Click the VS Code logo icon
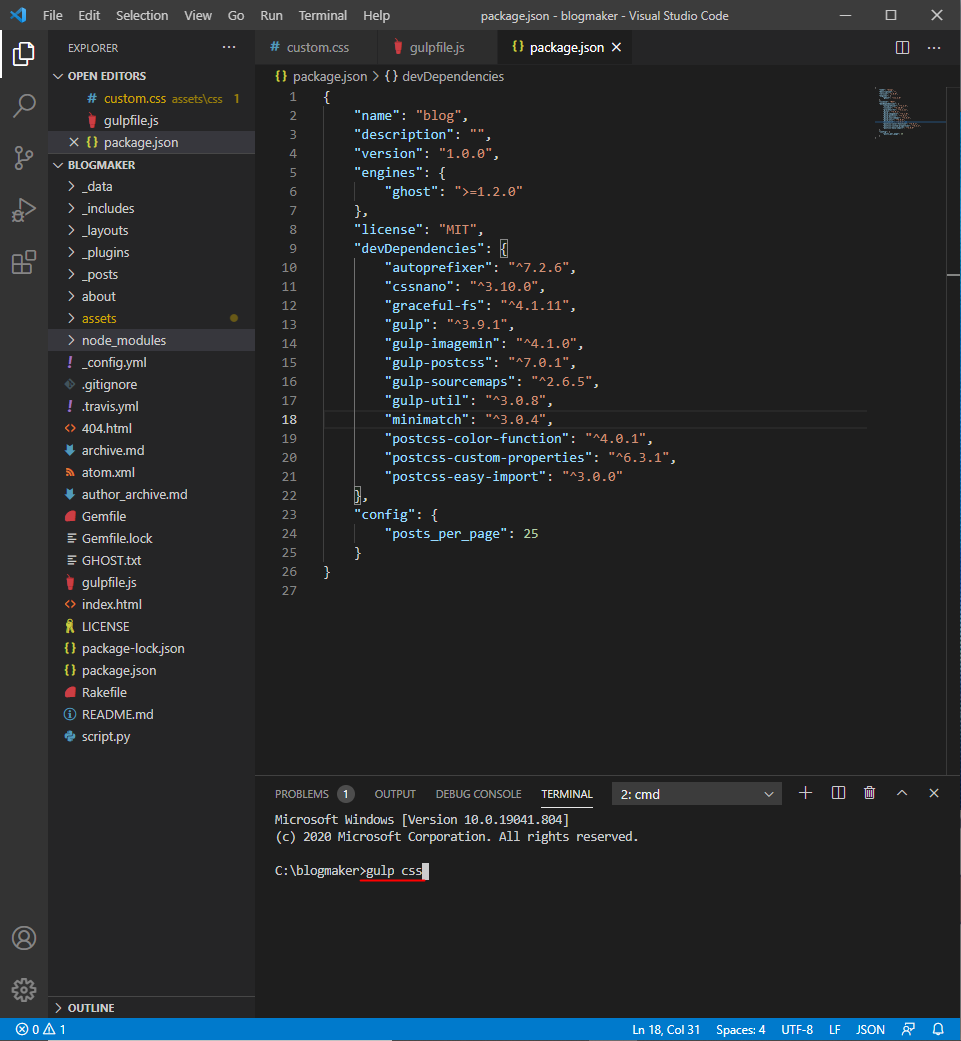 point(18,15)
